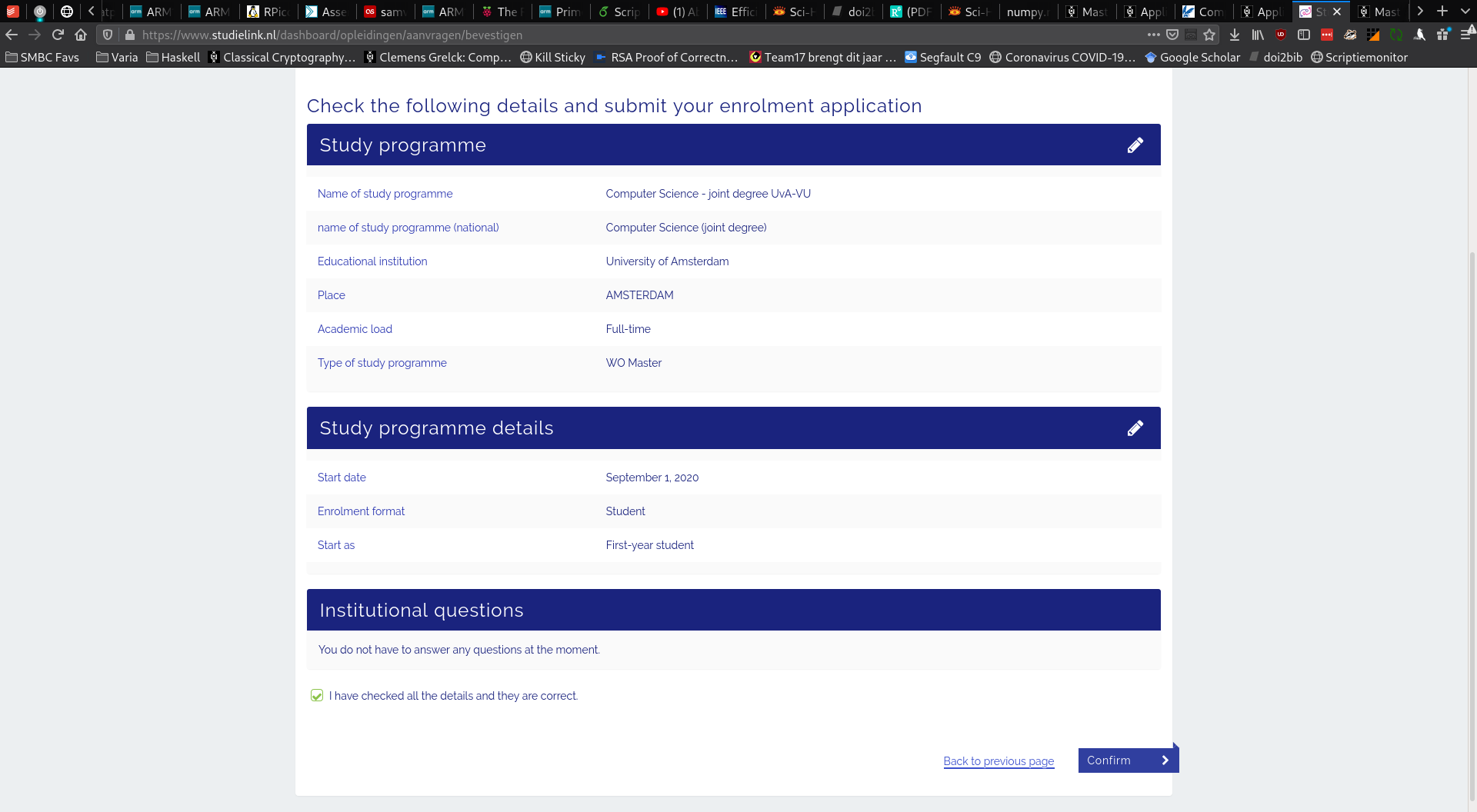
Task: Toggle the sidebar view icon
Action: (1304, 35)
